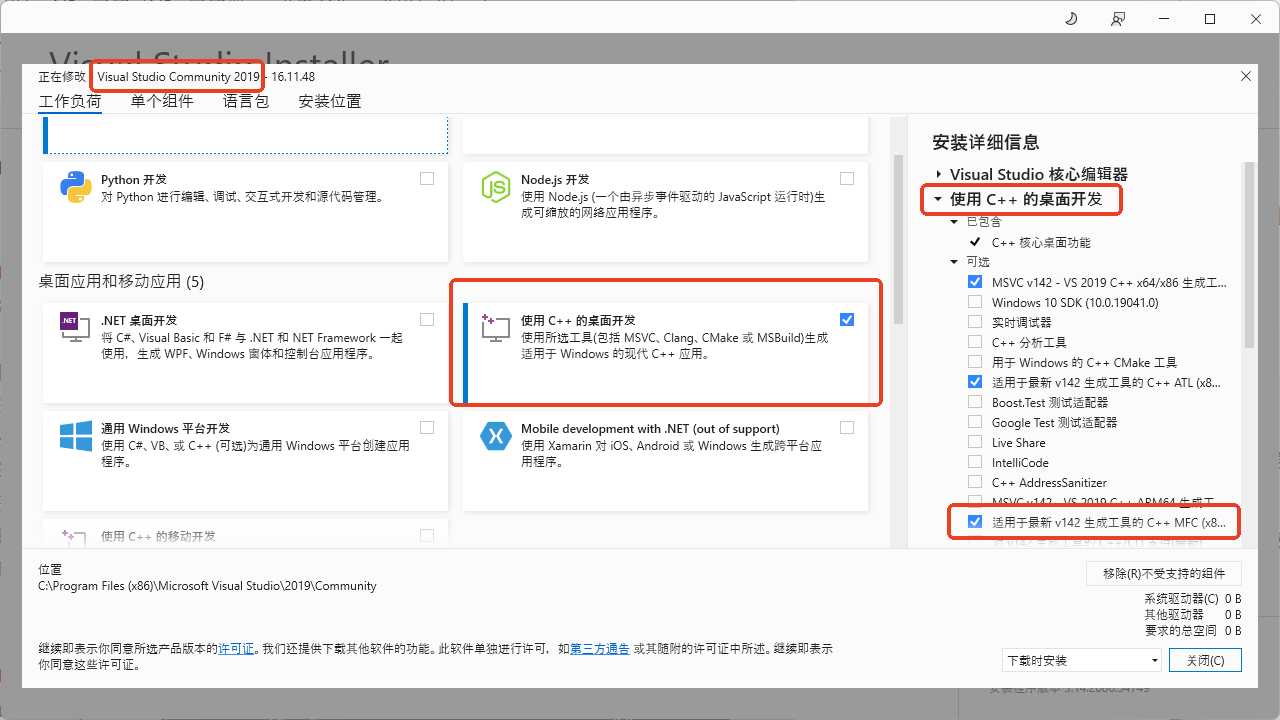Click the feedback icon in title bar
The image size is (1280, 720).
coord(1118,19)
